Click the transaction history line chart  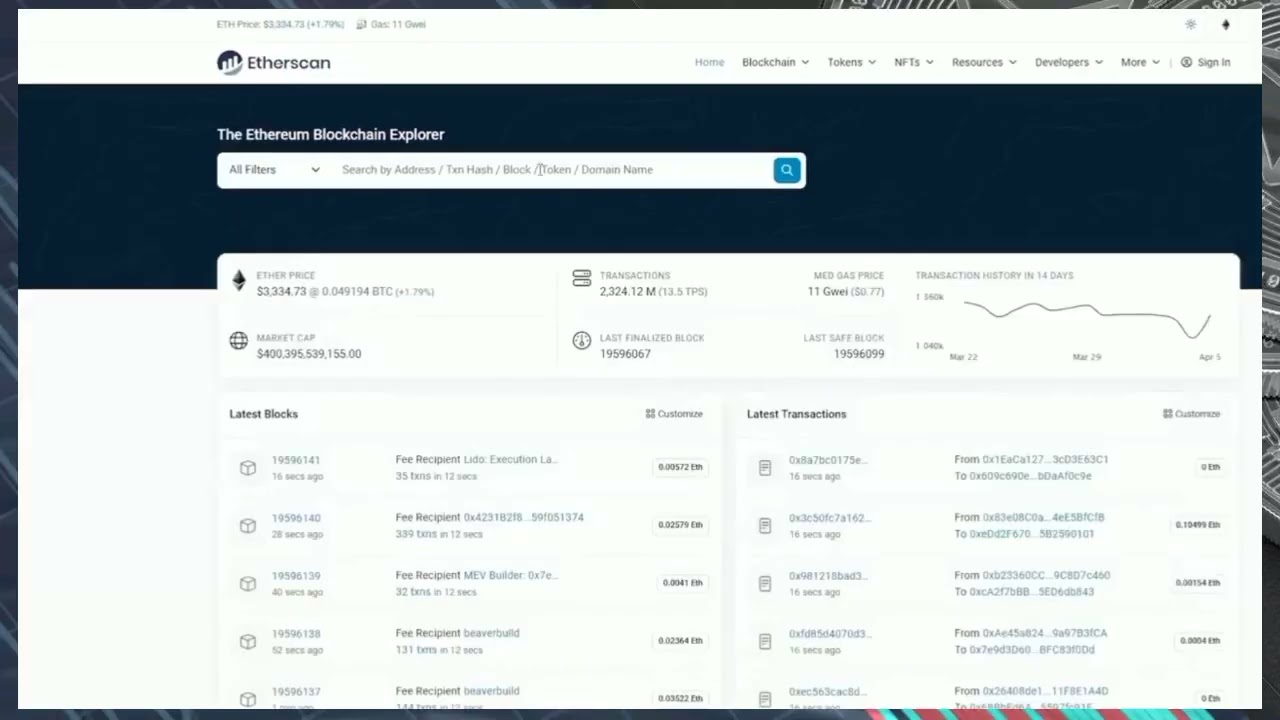point(1085,319)
